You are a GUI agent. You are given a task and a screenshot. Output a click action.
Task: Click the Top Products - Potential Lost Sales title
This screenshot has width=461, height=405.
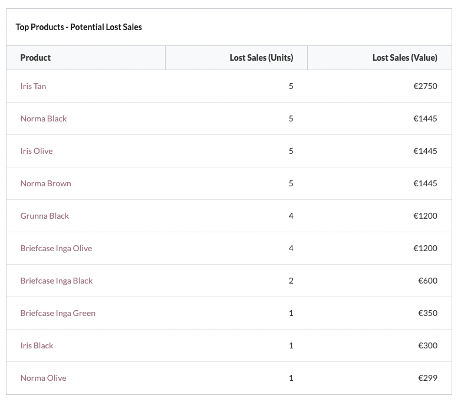79,27
